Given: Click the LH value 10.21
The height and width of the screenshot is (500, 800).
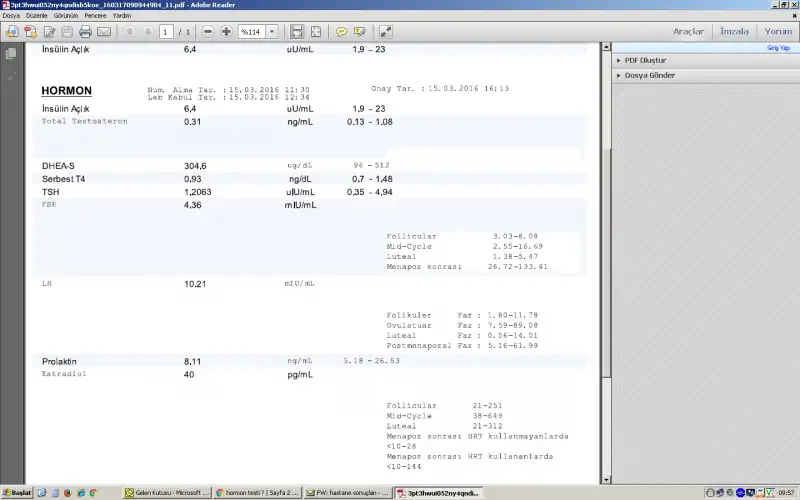Looking at the screenshot, I should 195,284.
